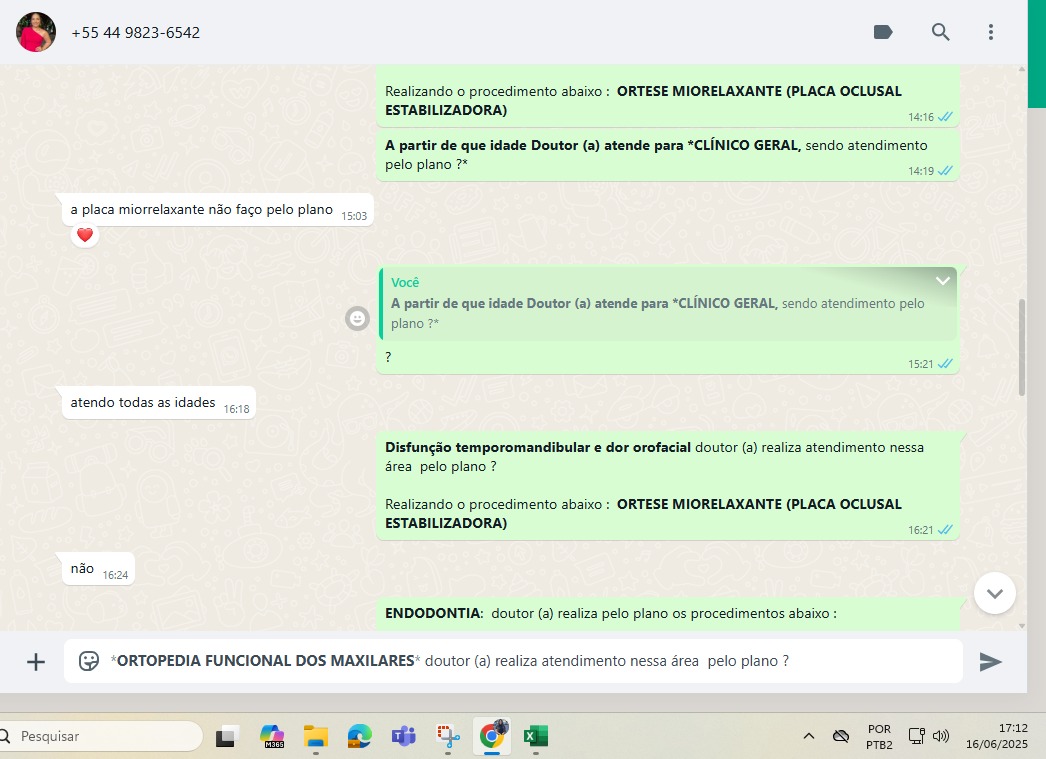Open the contact profile picture
The height and width of the screenshot is (759, 1046).
pyautogui.click(x=36, y=32)
